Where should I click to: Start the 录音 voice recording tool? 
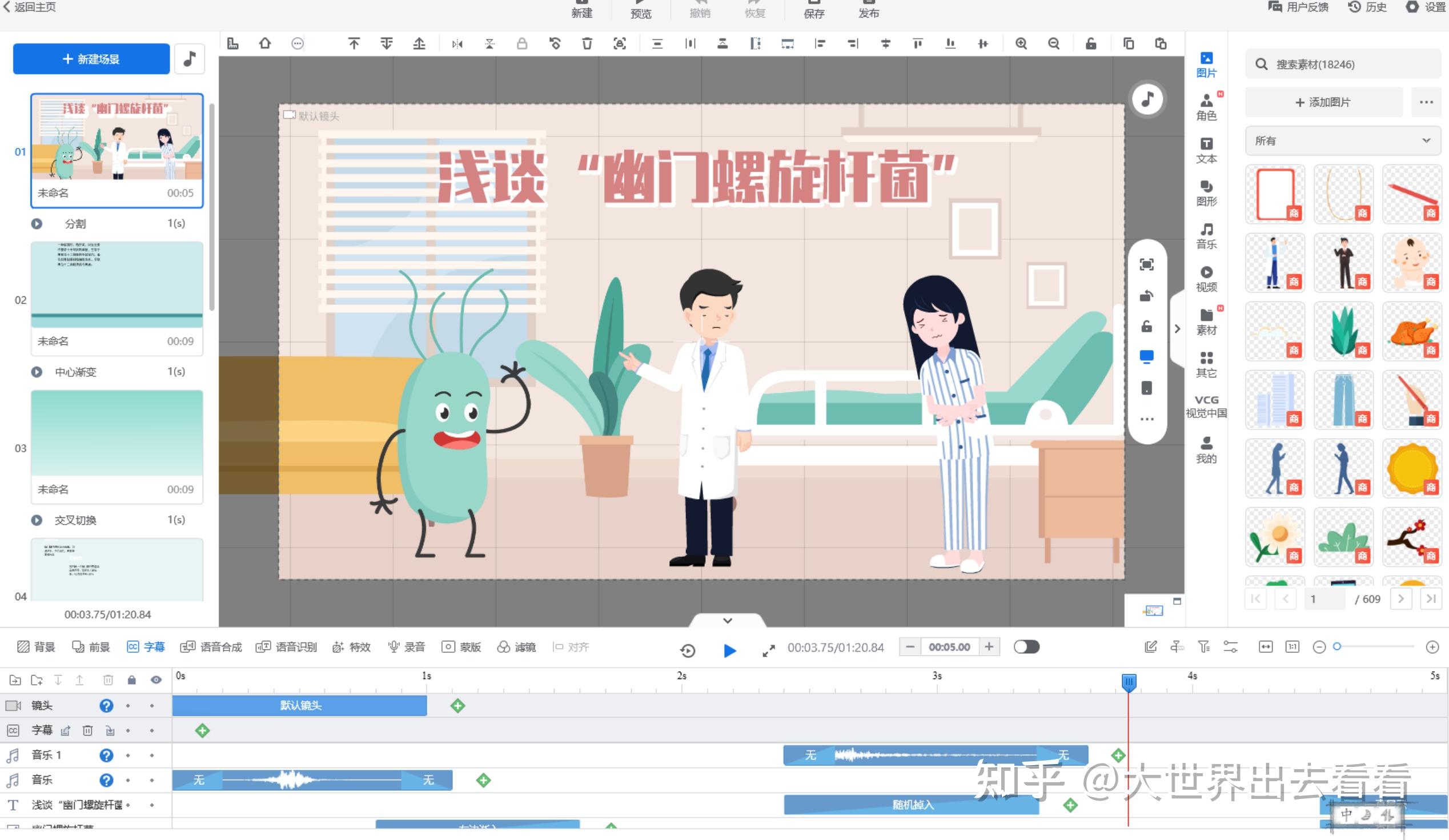(x=408, y=647)
